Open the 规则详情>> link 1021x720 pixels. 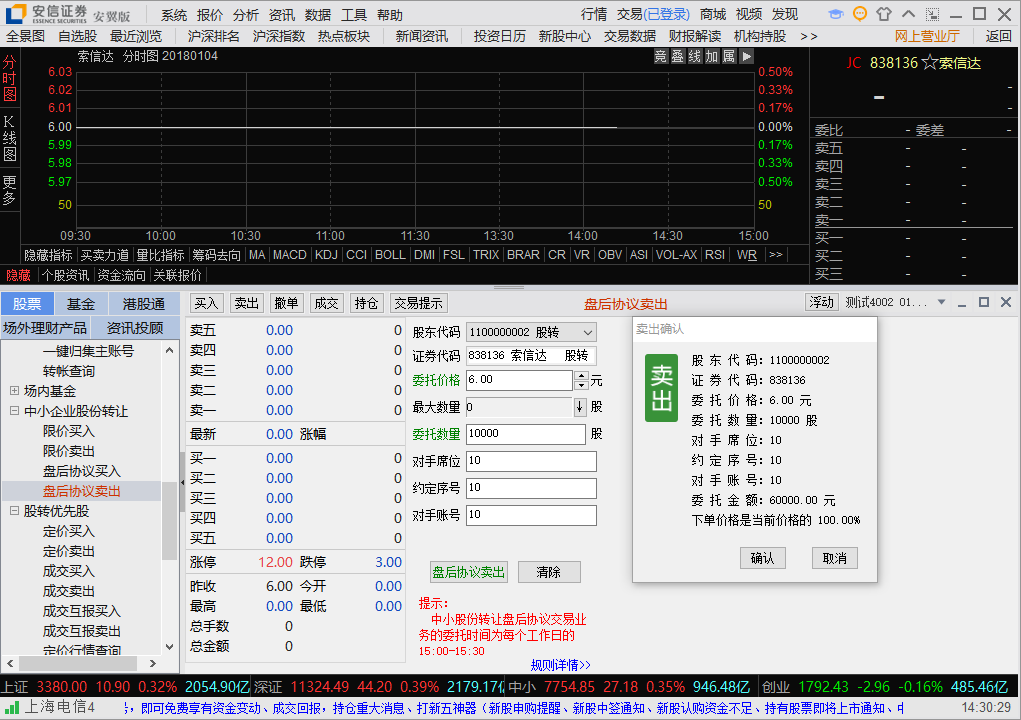point(561,665)
